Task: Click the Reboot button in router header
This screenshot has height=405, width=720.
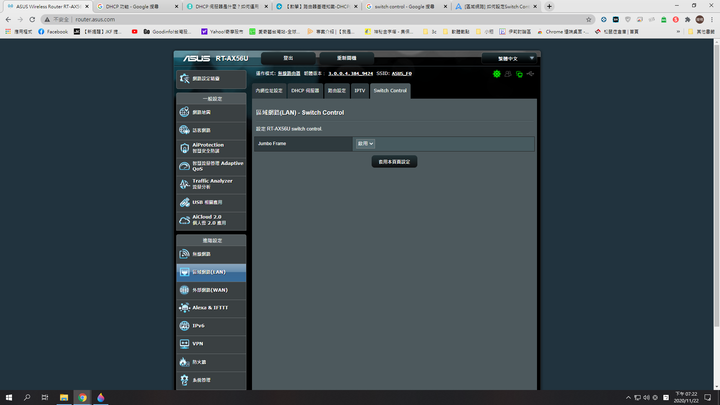Action: click(x=346, y=58)
